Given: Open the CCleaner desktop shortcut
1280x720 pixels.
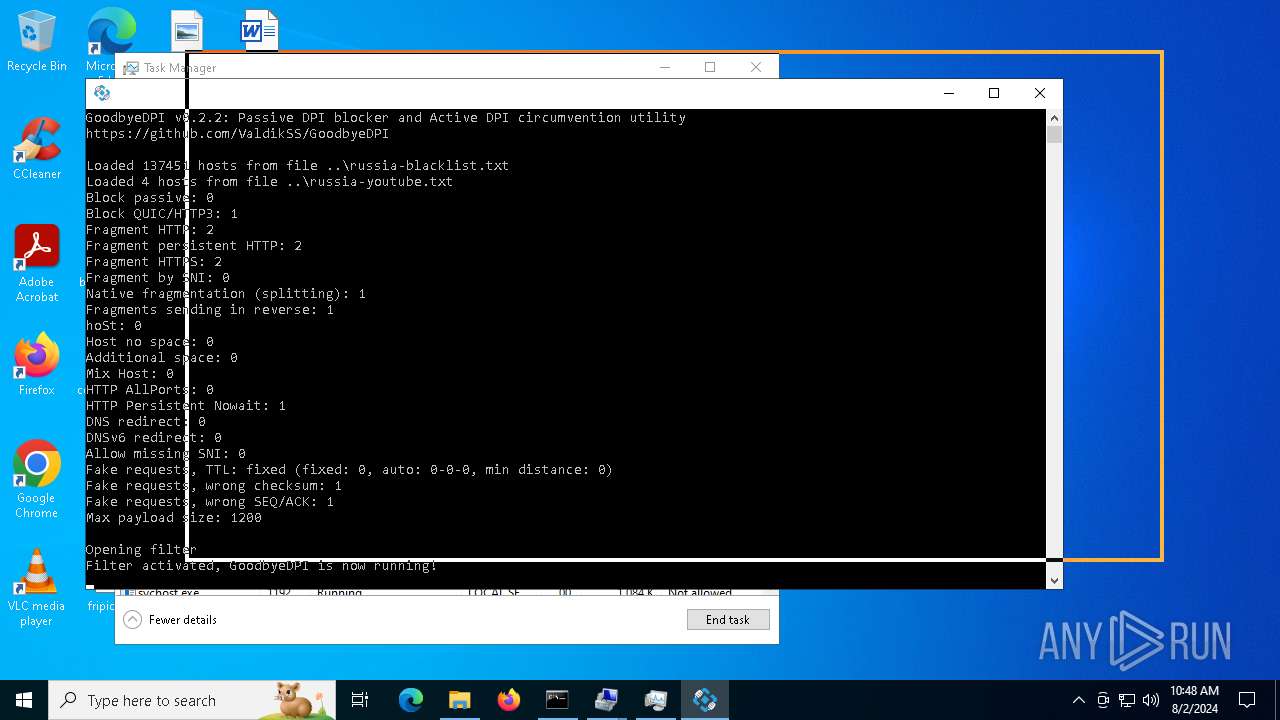Looking at the screenshot, I should 36,149.
